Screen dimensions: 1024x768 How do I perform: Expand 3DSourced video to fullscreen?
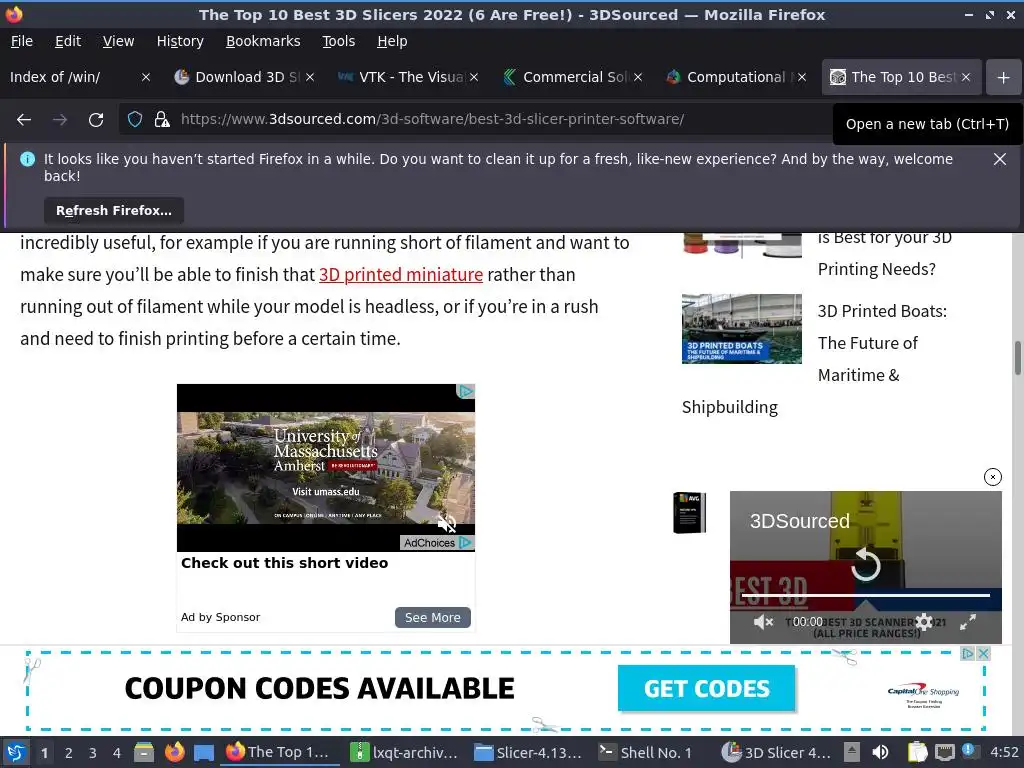[967, 622]
